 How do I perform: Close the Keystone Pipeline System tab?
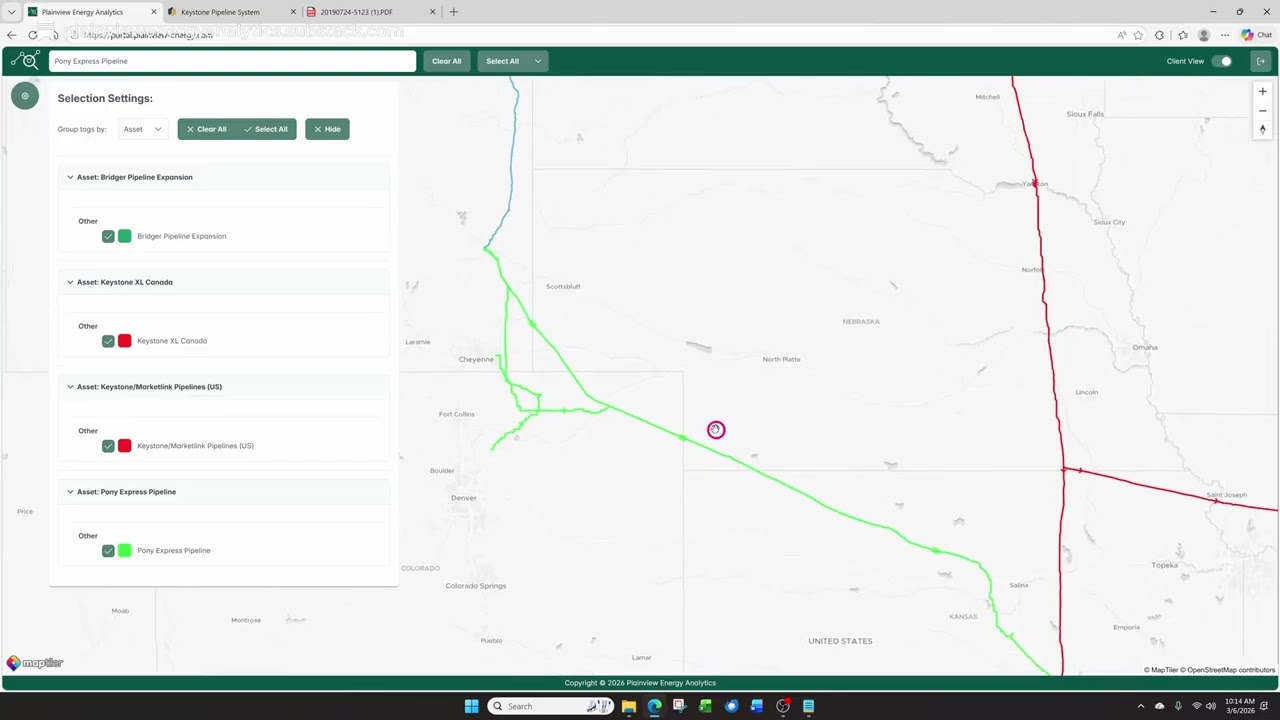click(x=293, y=12)
